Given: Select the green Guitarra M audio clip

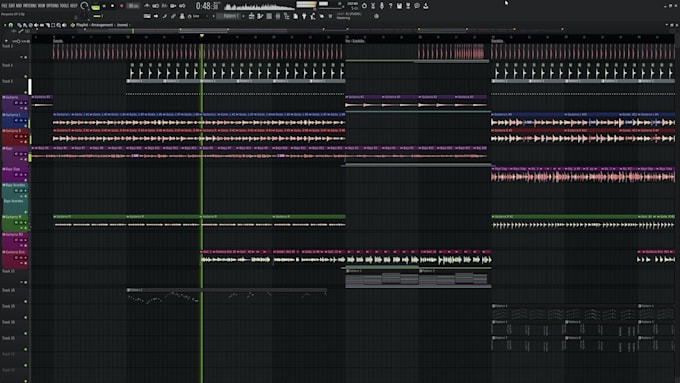Looking at the screenshot, I should click(x=90, y=221).
